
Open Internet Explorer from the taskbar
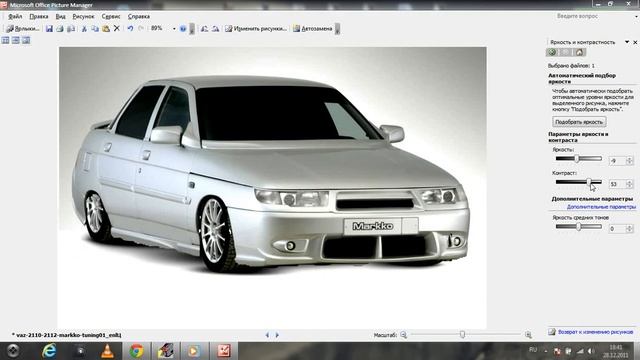coord(49,351)
